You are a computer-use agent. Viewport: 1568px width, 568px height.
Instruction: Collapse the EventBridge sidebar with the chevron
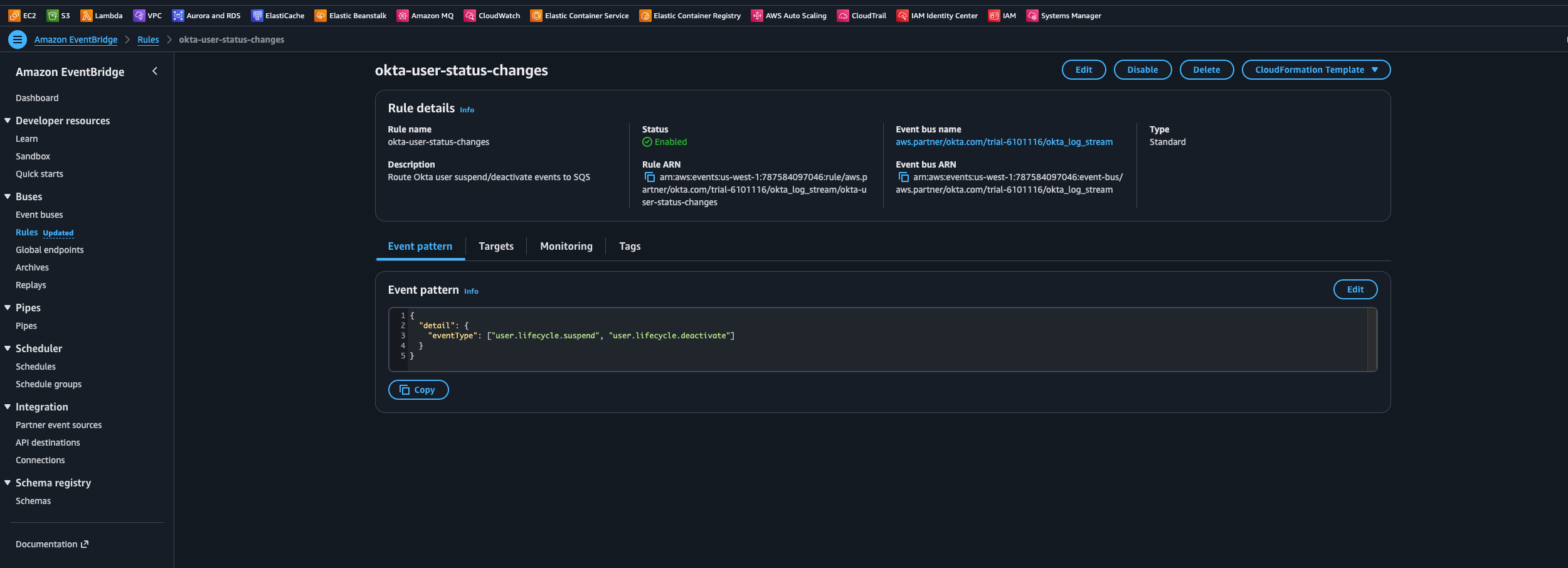coord(155,71)
